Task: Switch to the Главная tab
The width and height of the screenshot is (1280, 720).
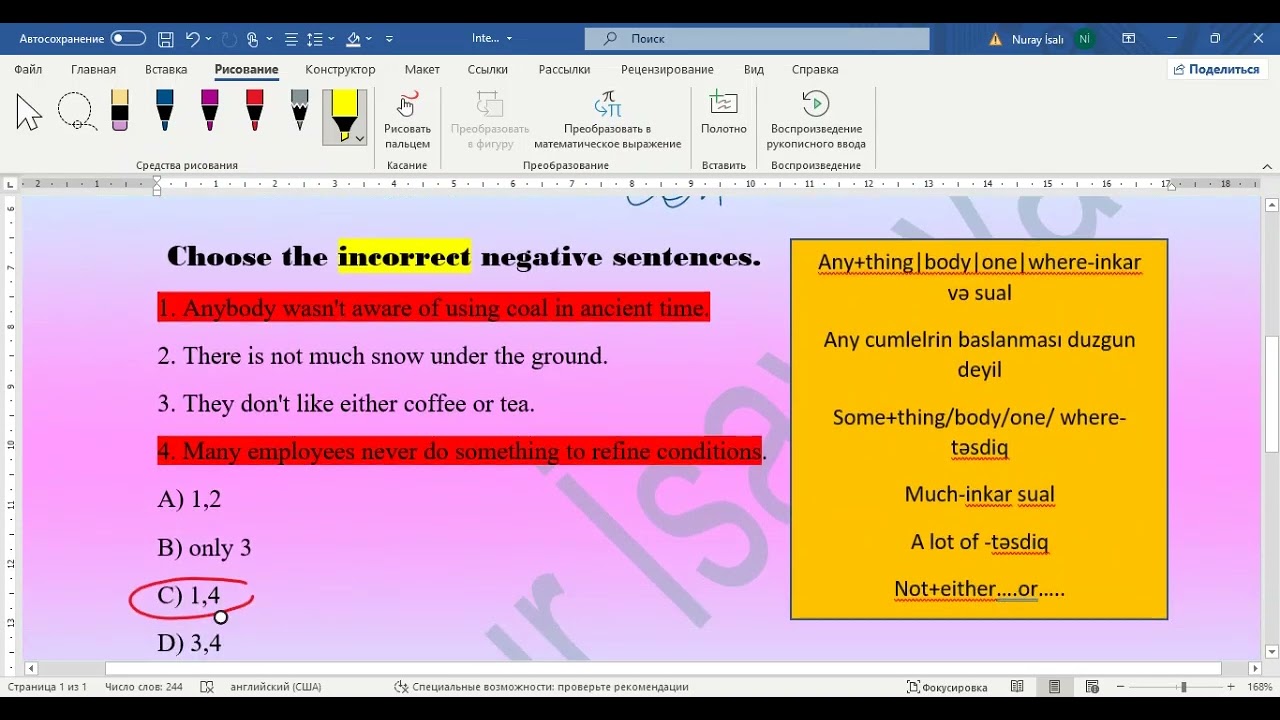Action: 93,69
